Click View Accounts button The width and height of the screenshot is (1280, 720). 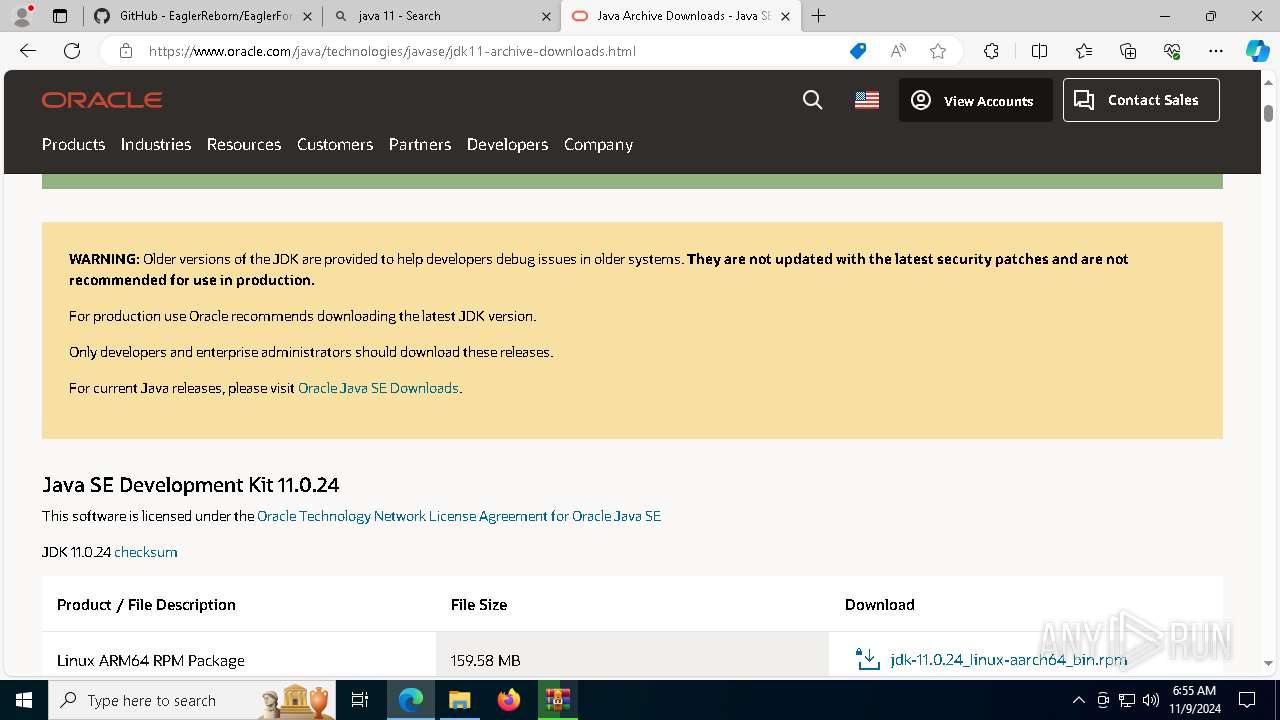[975, 100]
